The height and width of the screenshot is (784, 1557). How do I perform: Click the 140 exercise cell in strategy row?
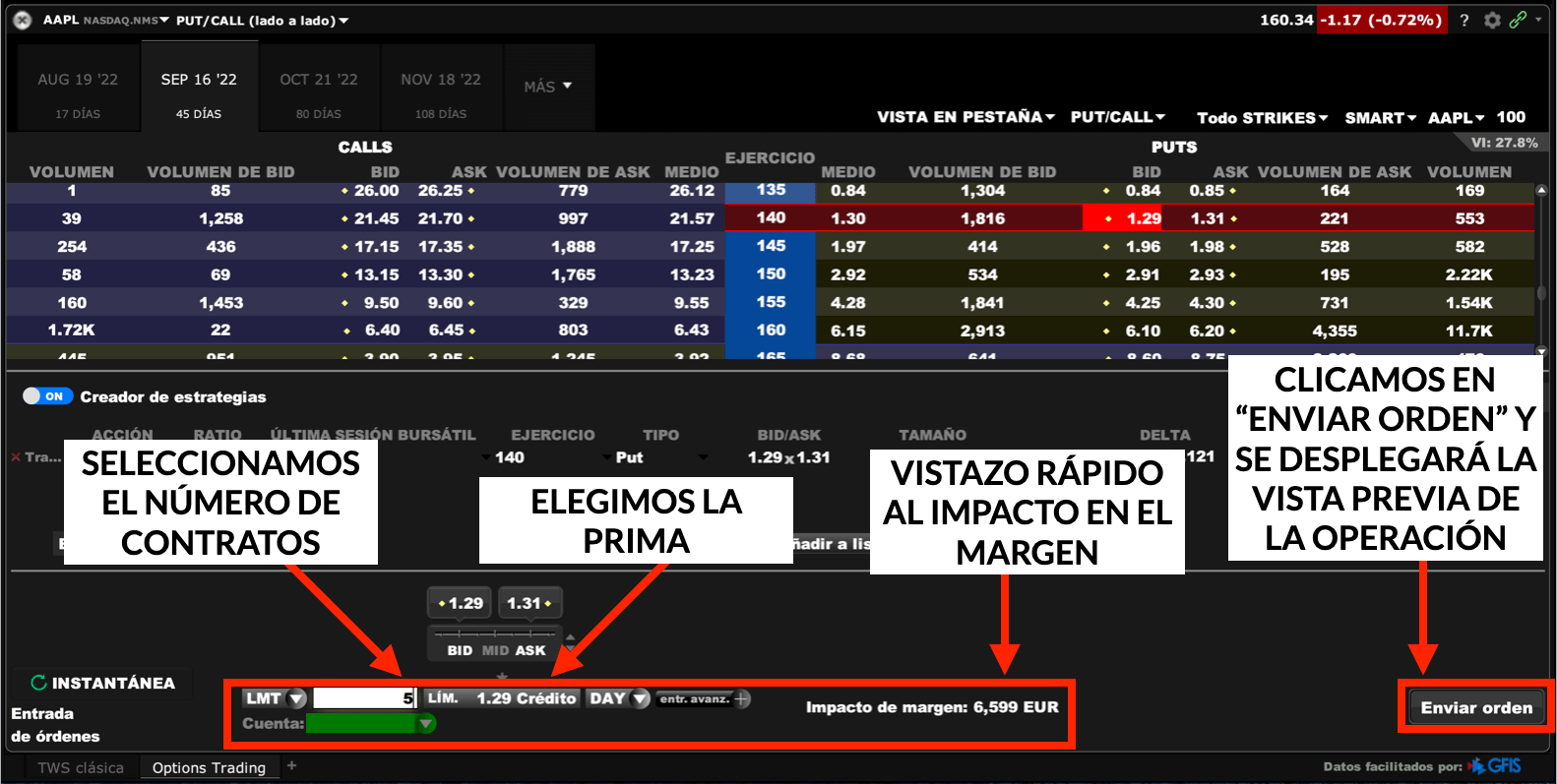point(509,457)
